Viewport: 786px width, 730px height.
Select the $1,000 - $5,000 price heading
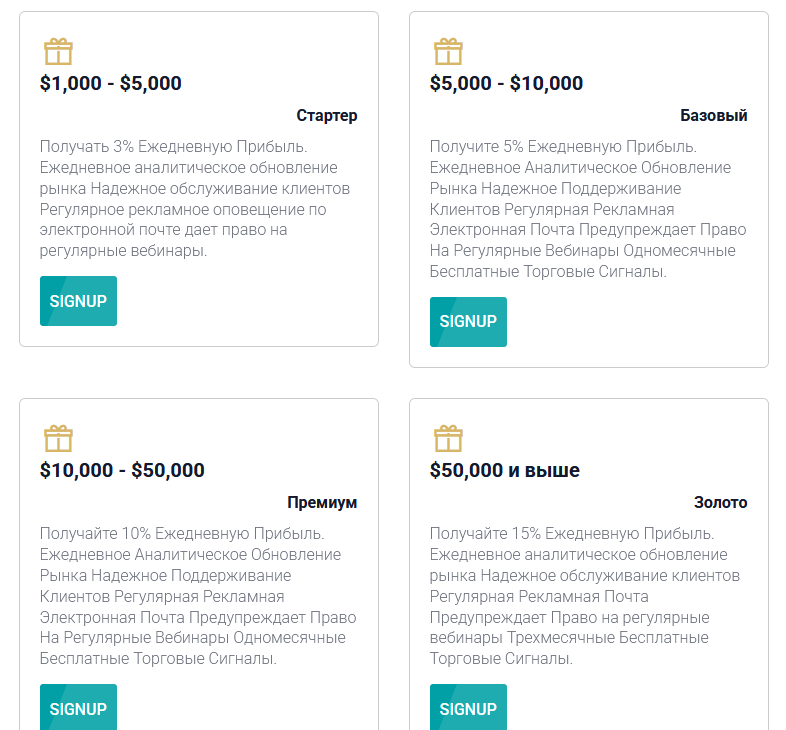point(111,83)
